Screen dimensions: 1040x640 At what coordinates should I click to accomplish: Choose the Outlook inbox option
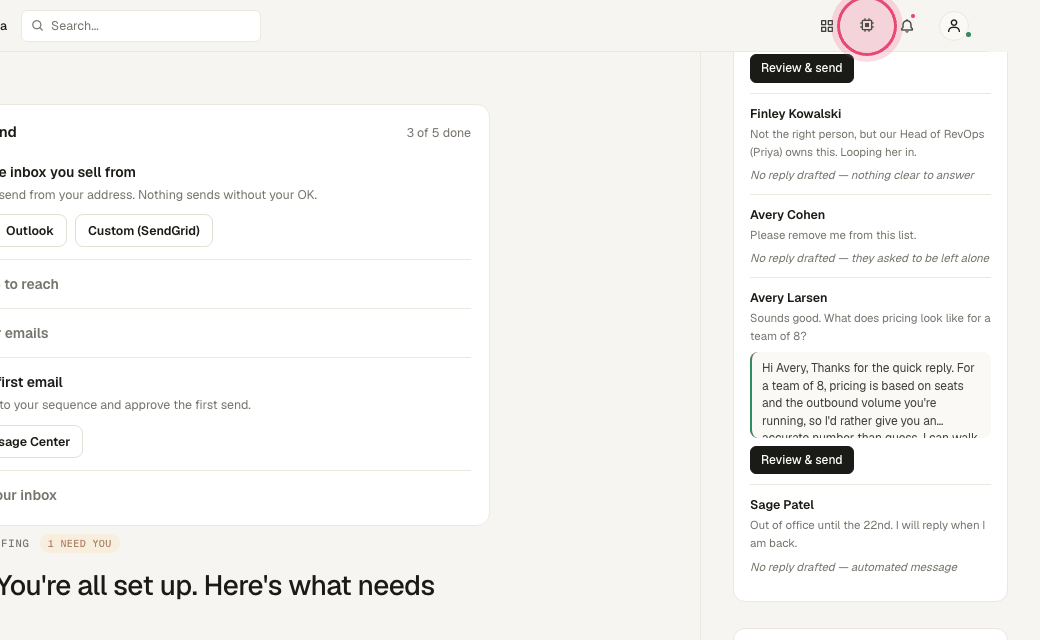tap(30, 231)
